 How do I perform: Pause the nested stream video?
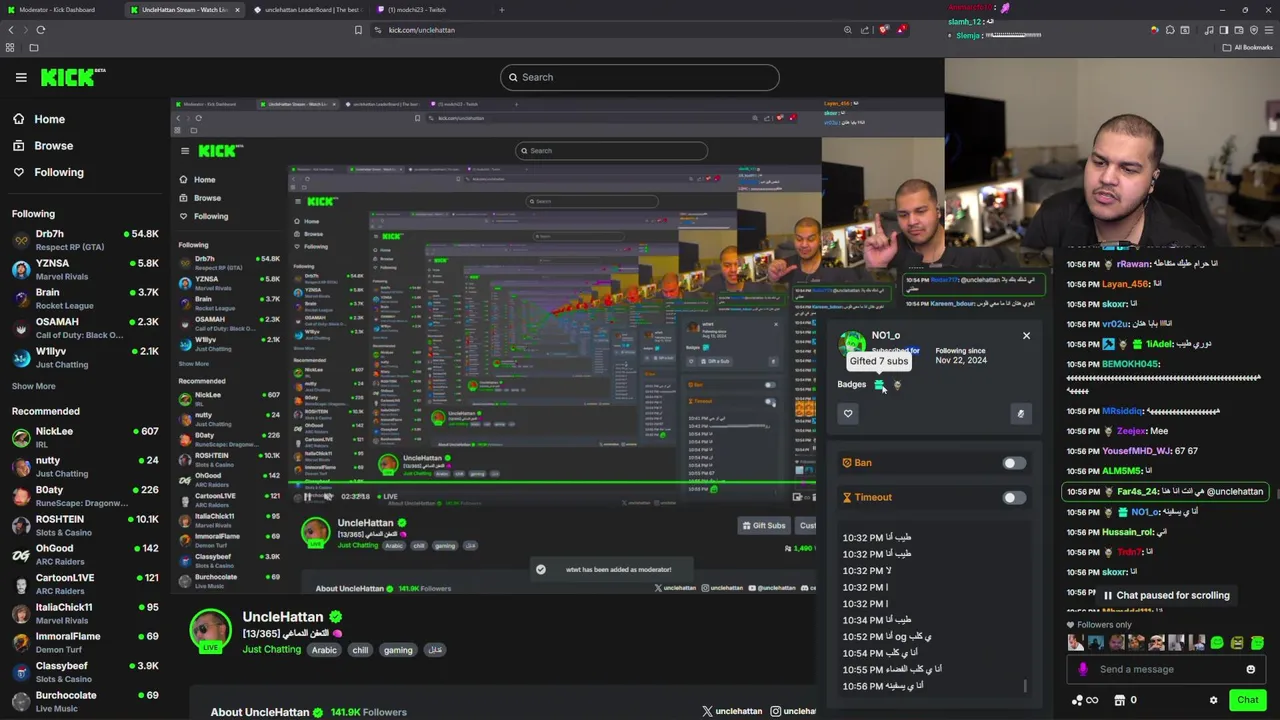click(x=307, y=497)
